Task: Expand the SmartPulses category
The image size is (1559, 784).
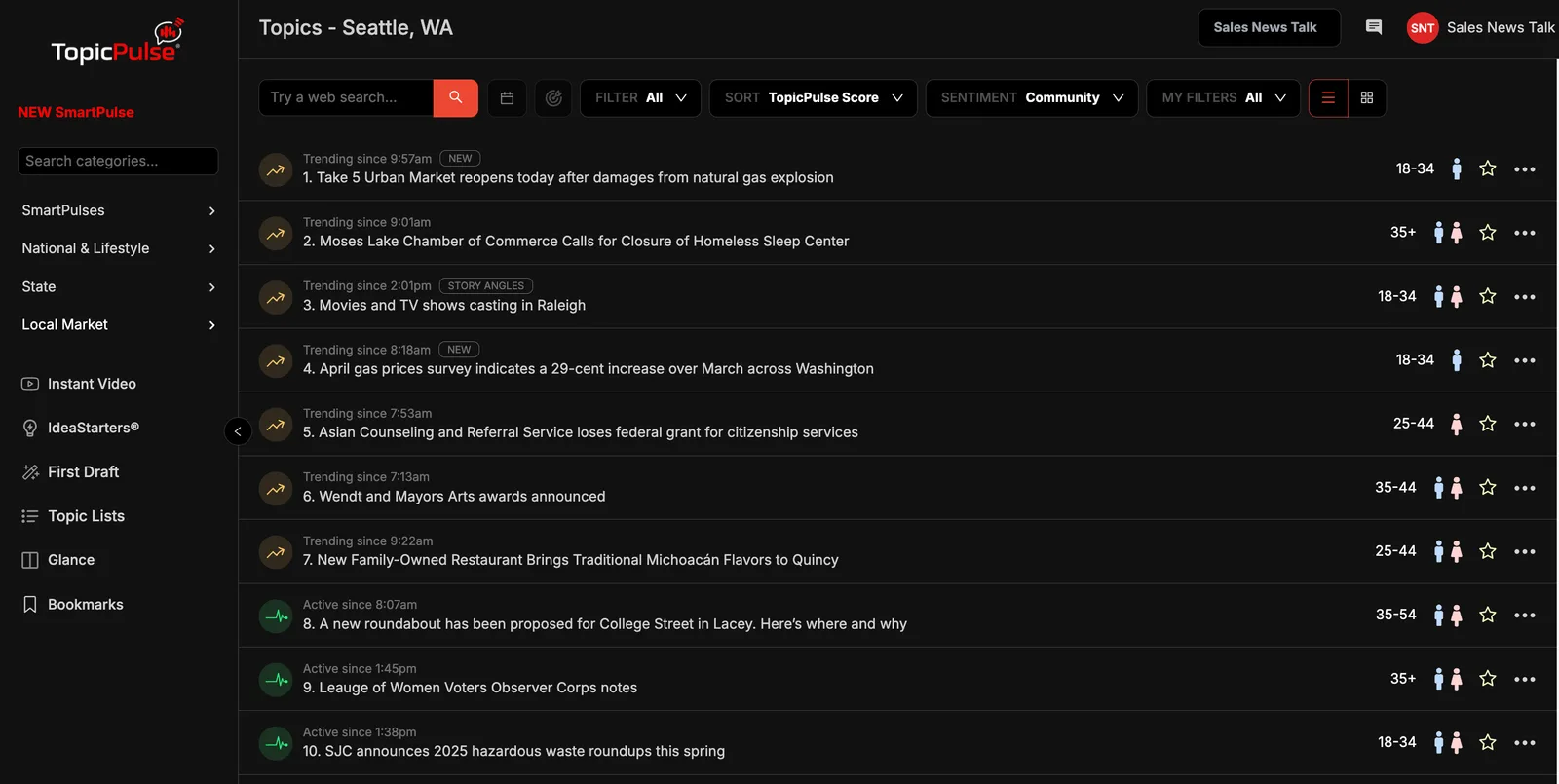Action: 119,210
